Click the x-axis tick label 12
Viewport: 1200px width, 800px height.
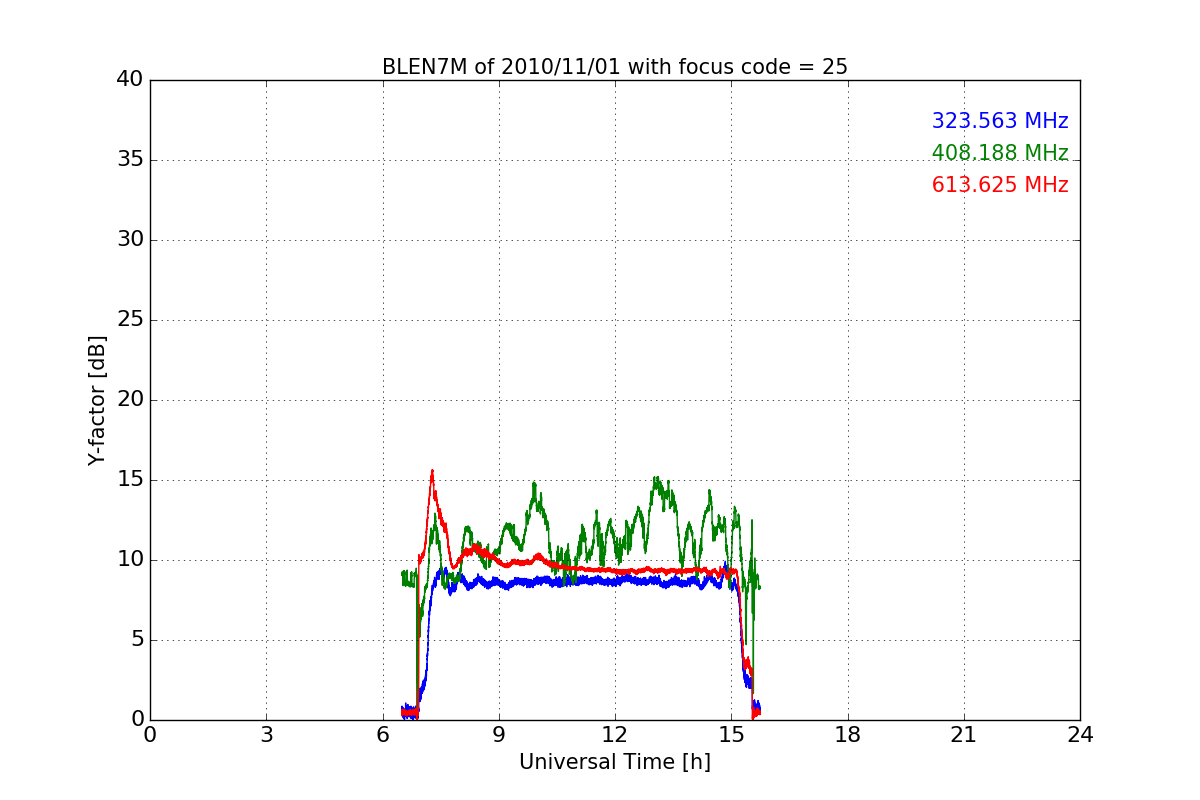coord(615,735)
